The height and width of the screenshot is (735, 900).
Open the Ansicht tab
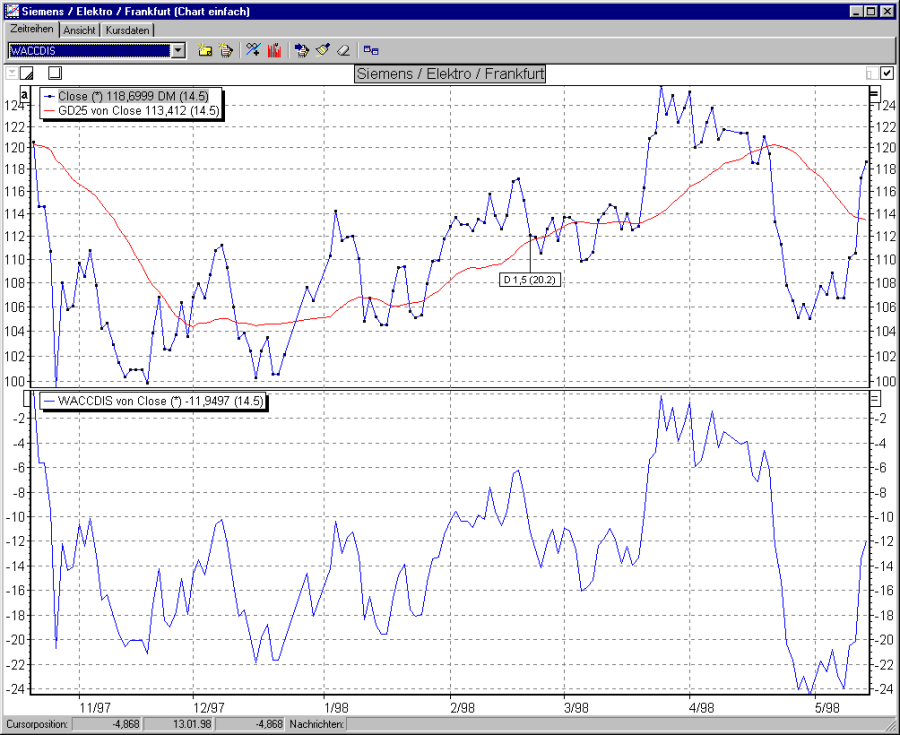click(x=80, y=30)
